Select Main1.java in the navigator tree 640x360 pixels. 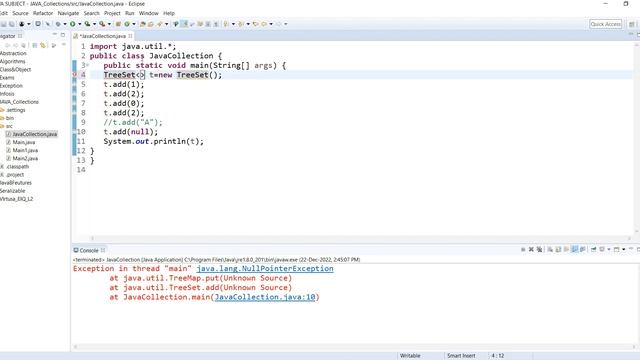point(22,150)
